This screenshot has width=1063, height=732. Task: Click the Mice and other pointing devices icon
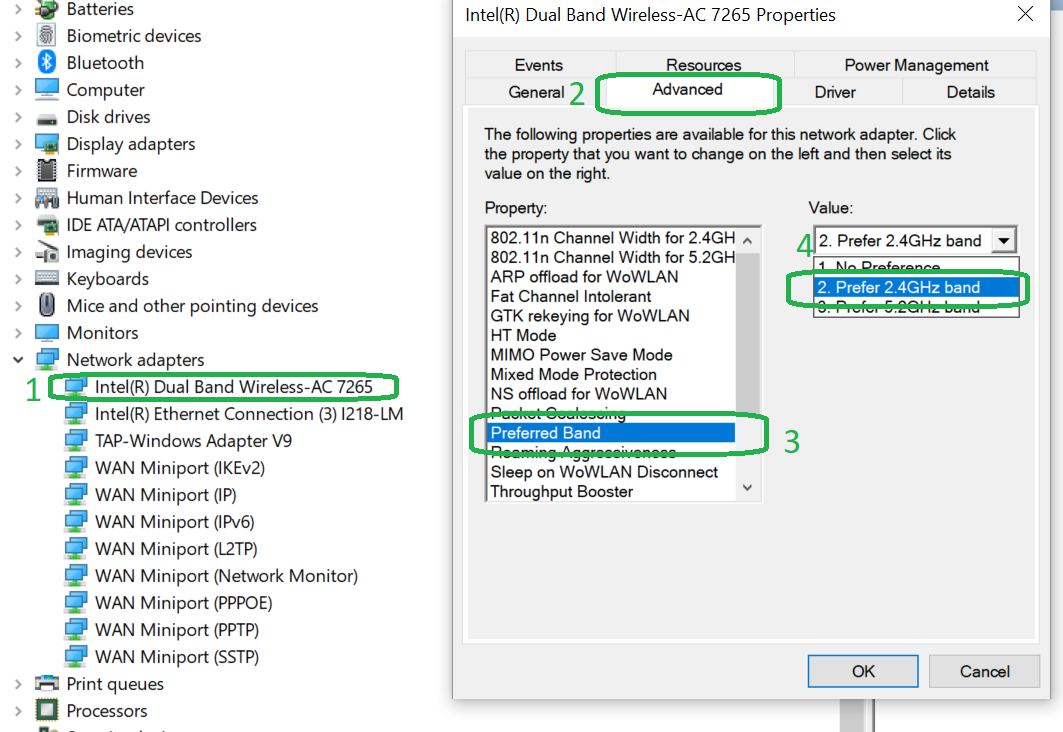[x=47, y=306]
